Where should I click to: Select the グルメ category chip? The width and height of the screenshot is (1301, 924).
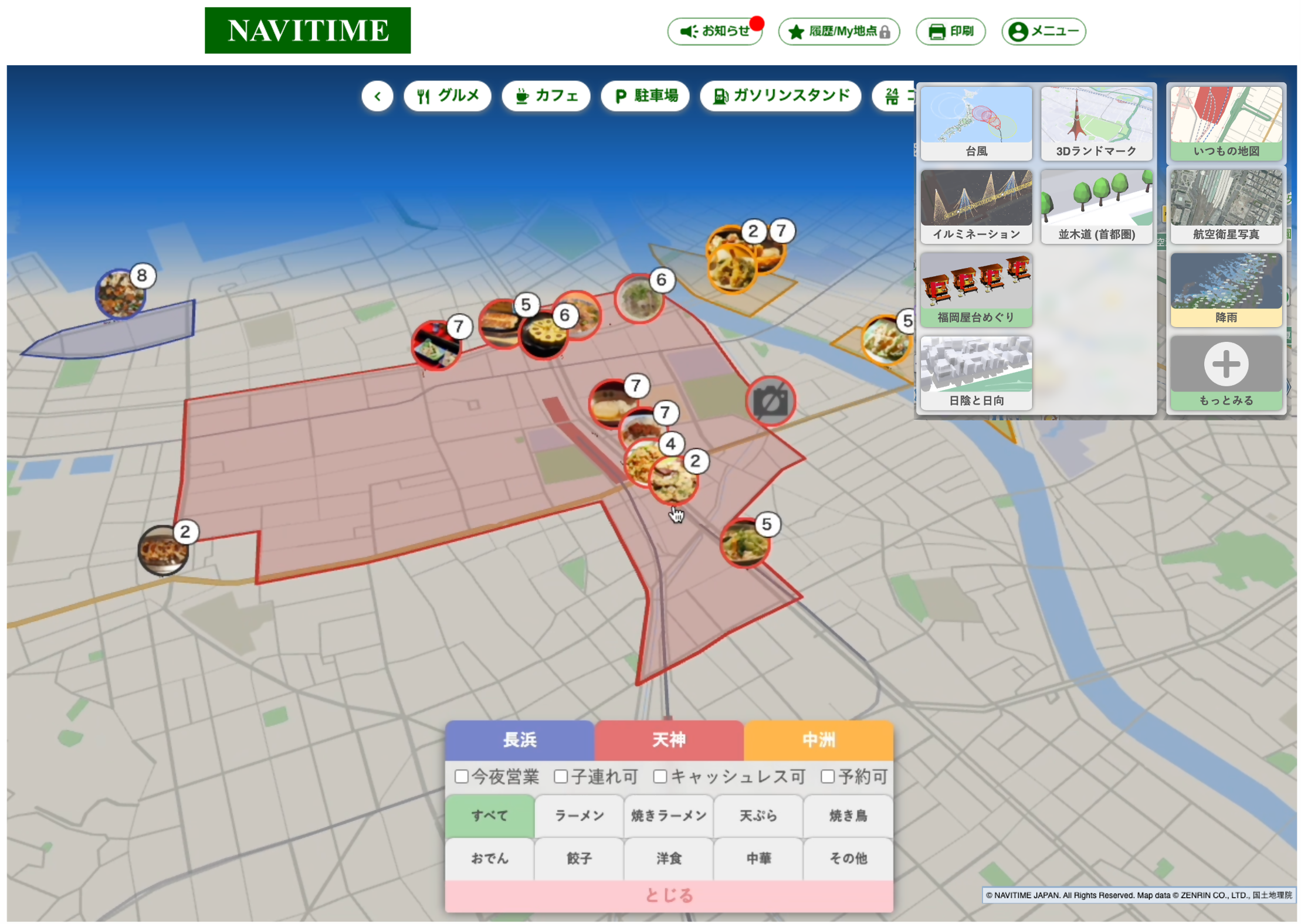(448, 96)
